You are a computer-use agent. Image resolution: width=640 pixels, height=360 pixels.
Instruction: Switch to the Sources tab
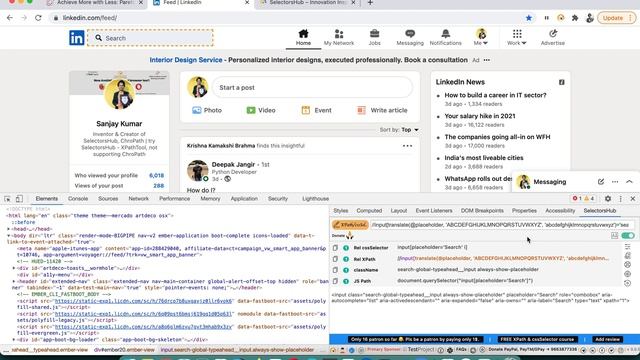pos(108,199)
